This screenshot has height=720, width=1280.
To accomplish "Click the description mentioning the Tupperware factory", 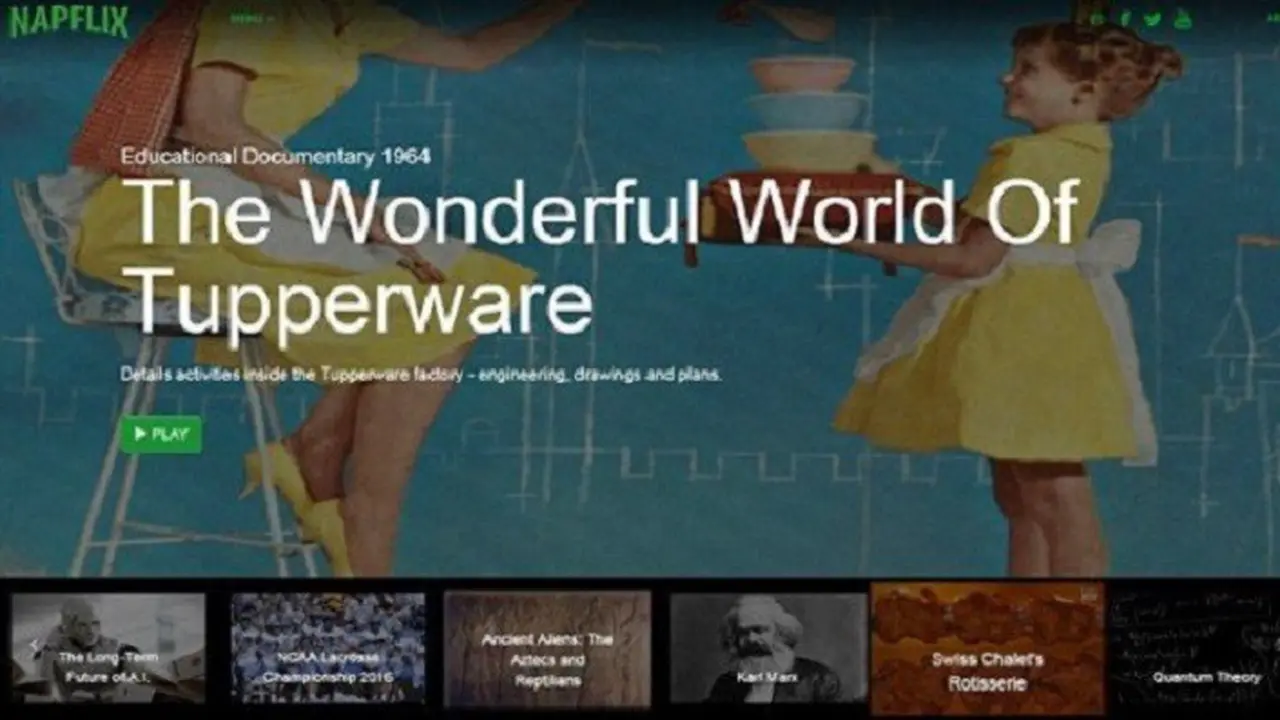I will [x=421, y=375].
